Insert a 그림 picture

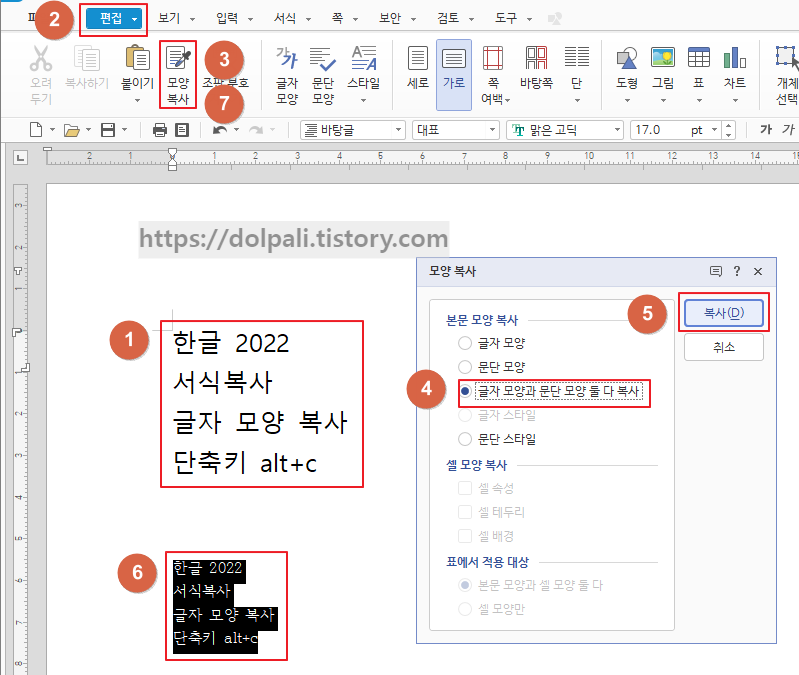(663, 58)
